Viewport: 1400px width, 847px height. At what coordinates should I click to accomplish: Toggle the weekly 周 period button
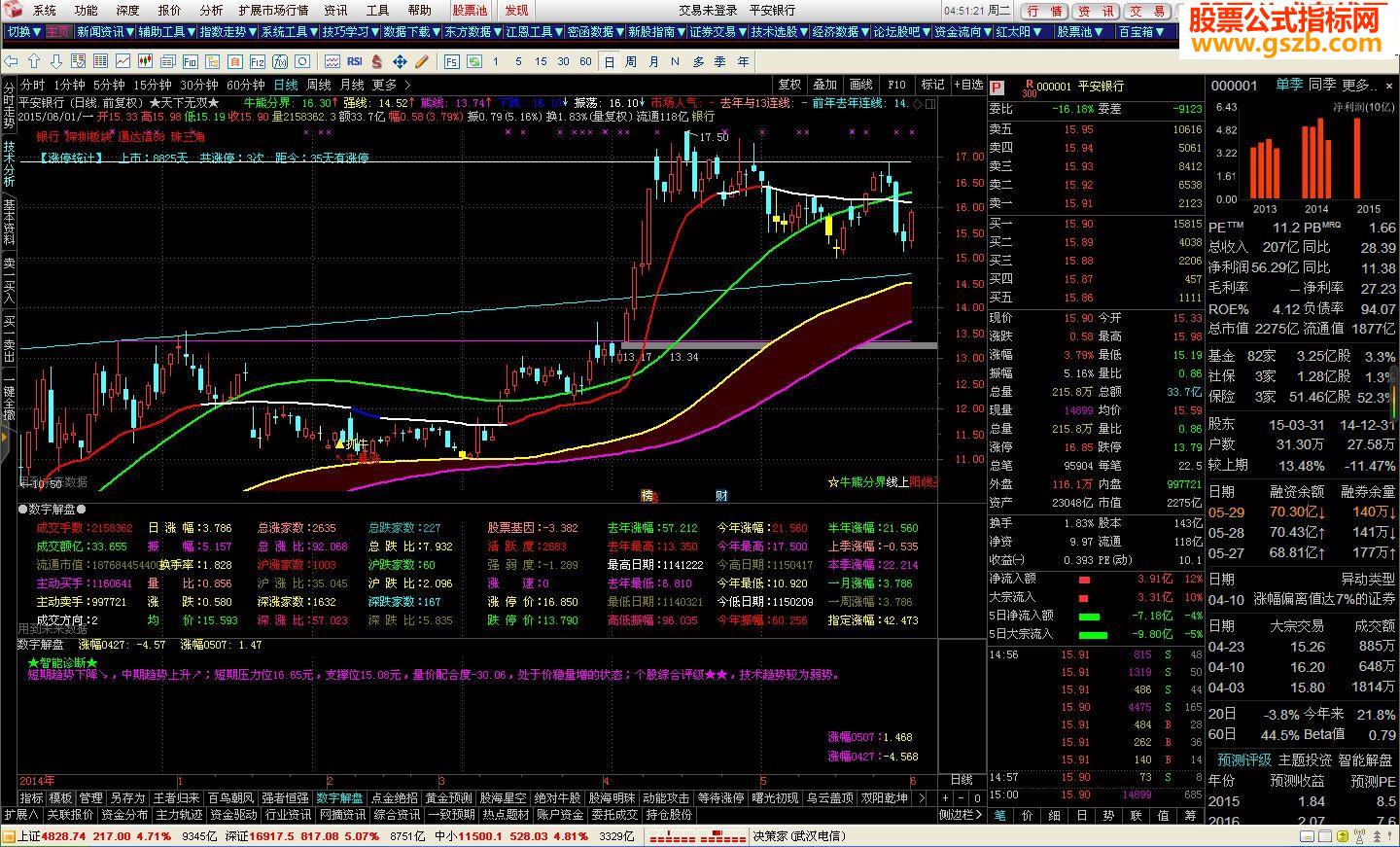(631, 61)
